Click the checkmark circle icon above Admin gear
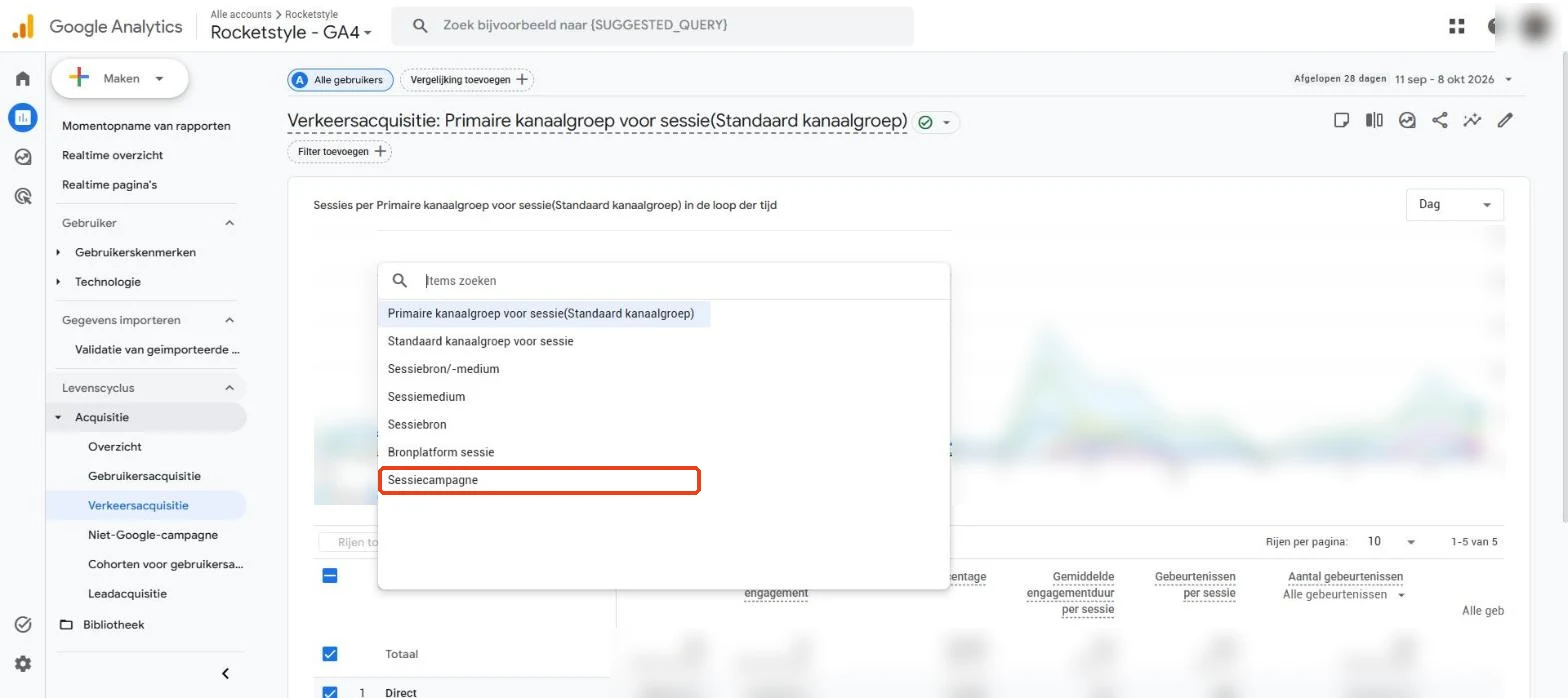Viewport: 1568px width, 698px height. 22,624
